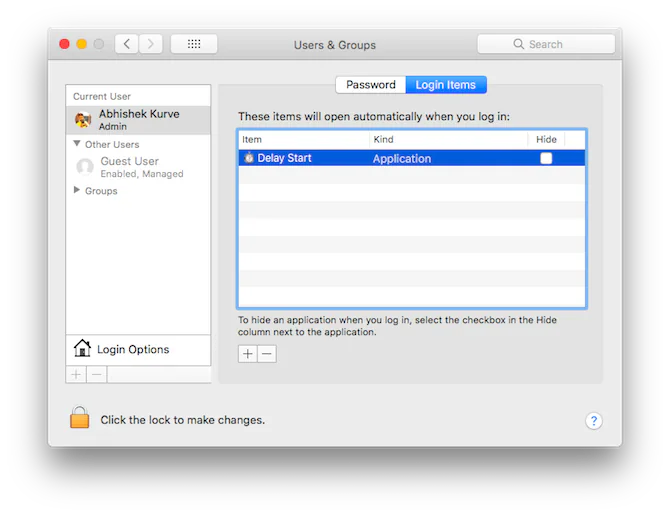Viewport: 670px width, 515px height.
Task: Select Abhishek Kurve admin account
Action: [138, 120]
